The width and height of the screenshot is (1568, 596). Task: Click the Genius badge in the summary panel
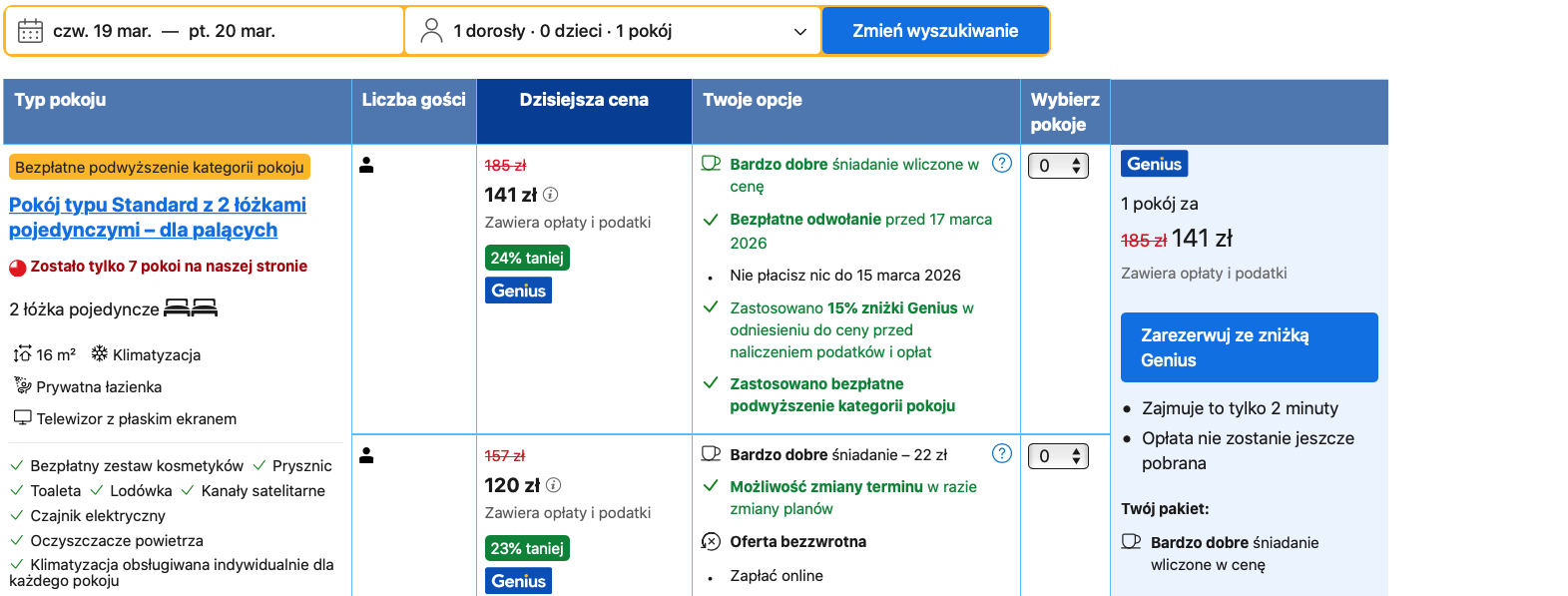1154,164
